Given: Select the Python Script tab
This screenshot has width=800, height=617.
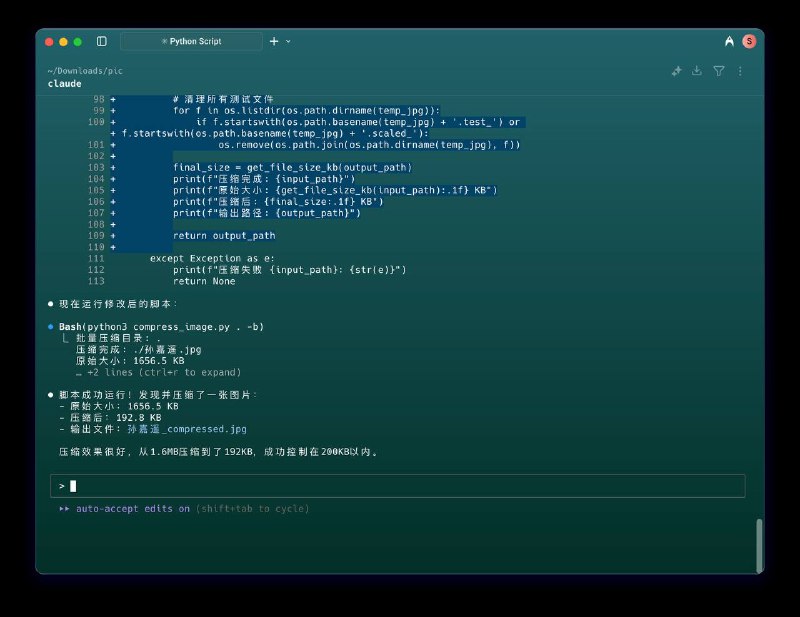Looking at the screenshot, I should (x=190, y=41).
